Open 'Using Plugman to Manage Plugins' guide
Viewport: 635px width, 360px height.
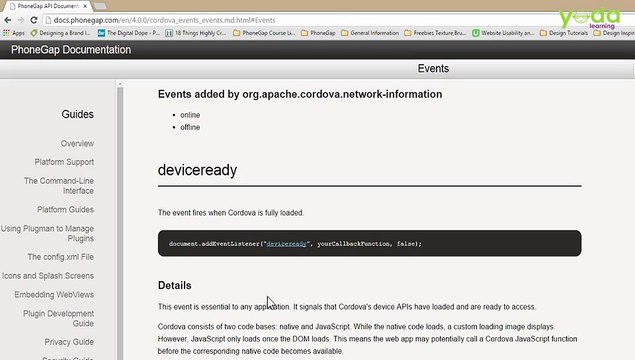[x=47, y=234]
